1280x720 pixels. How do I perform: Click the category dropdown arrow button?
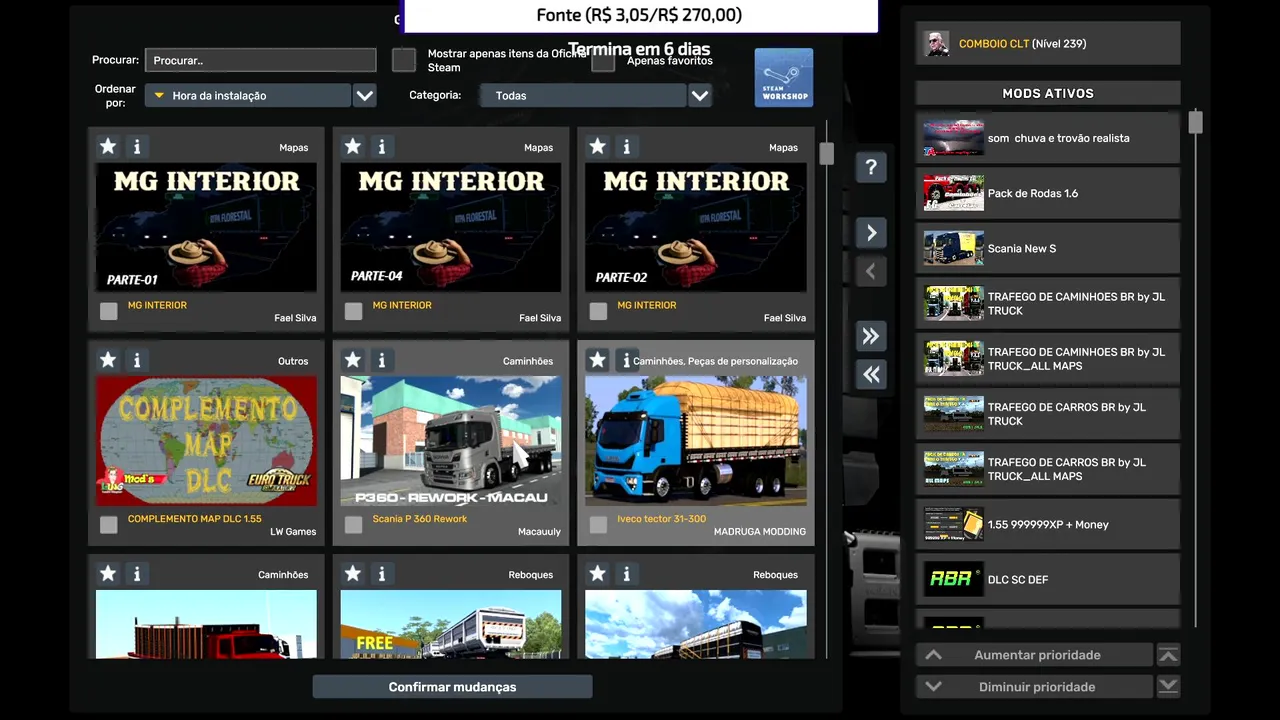tap(700, 96)
